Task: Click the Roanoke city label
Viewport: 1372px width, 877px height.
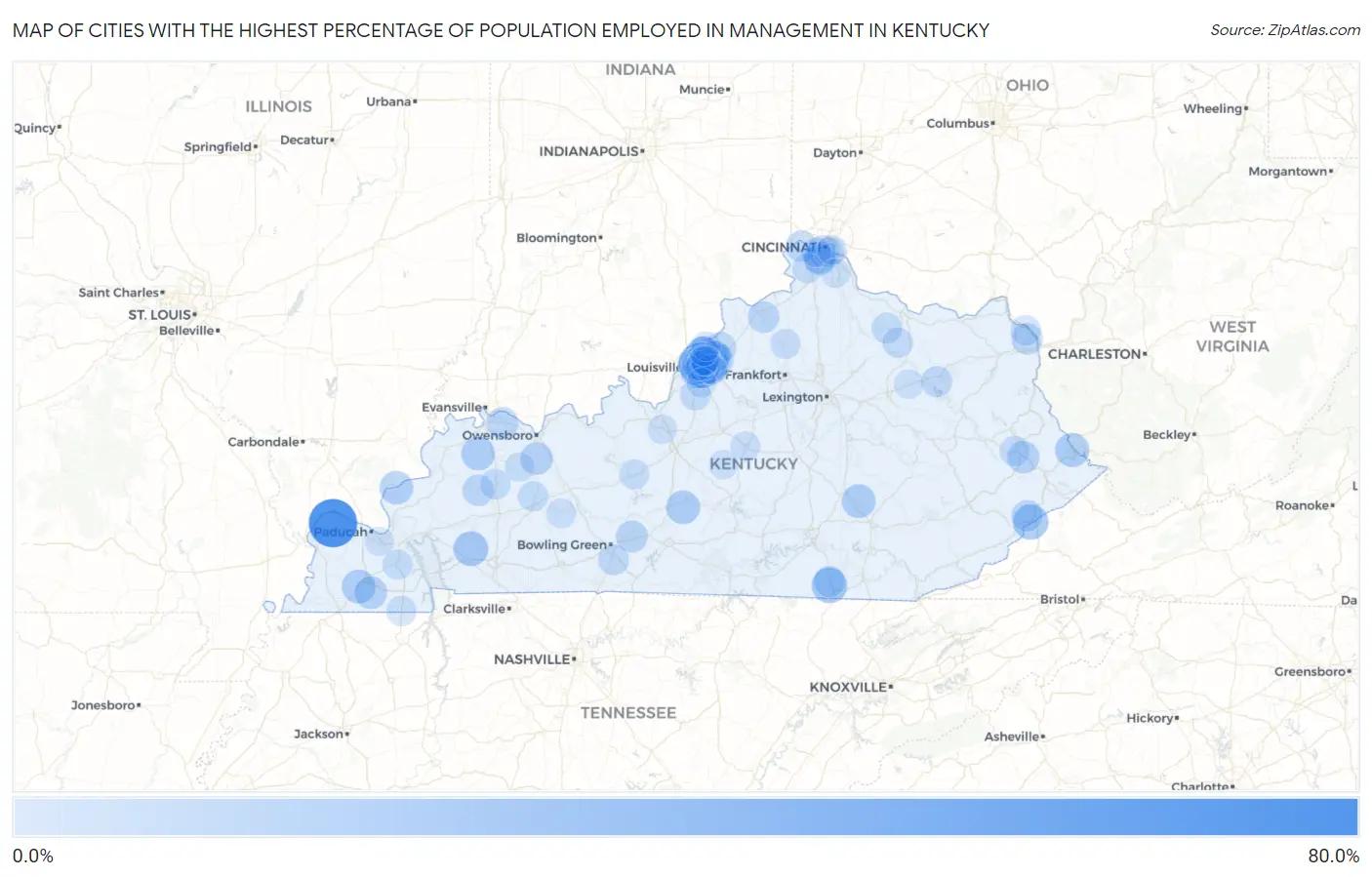Action: point(1303,505)
